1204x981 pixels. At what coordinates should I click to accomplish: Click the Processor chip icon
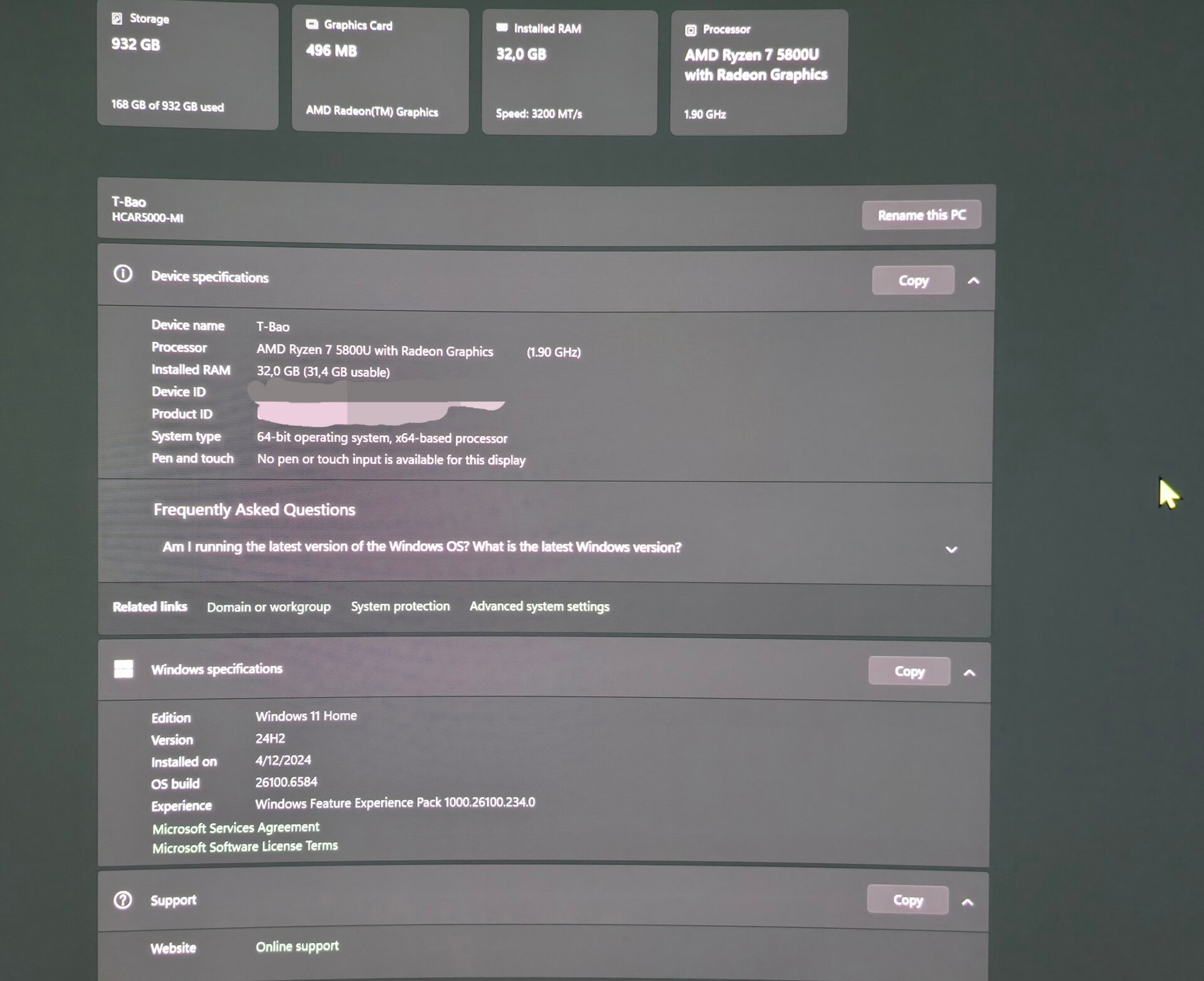tap(690, 30)
